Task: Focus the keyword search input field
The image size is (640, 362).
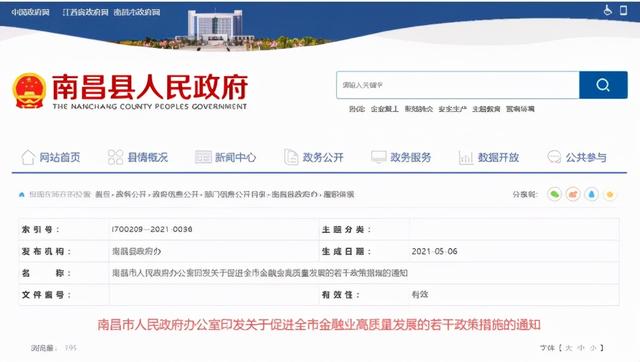Action: [458, 85]
